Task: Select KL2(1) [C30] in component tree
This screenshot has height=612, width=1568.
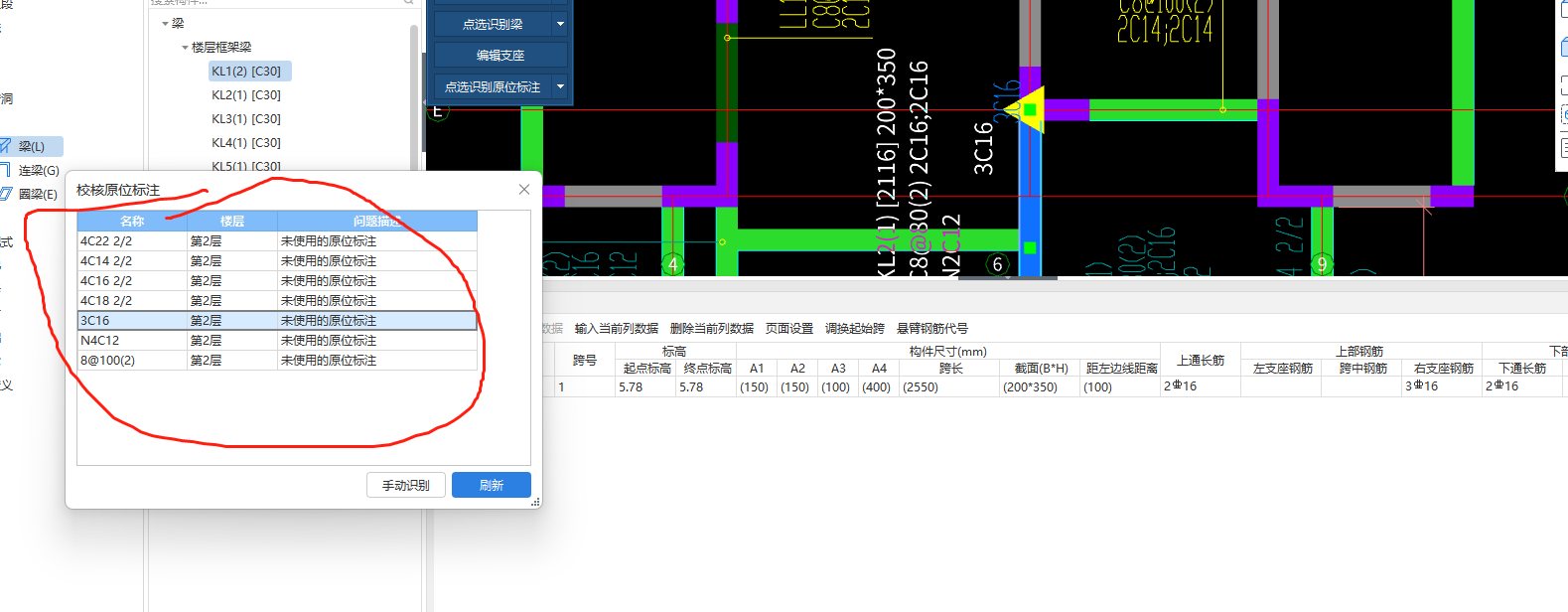Action: point(246,95)
